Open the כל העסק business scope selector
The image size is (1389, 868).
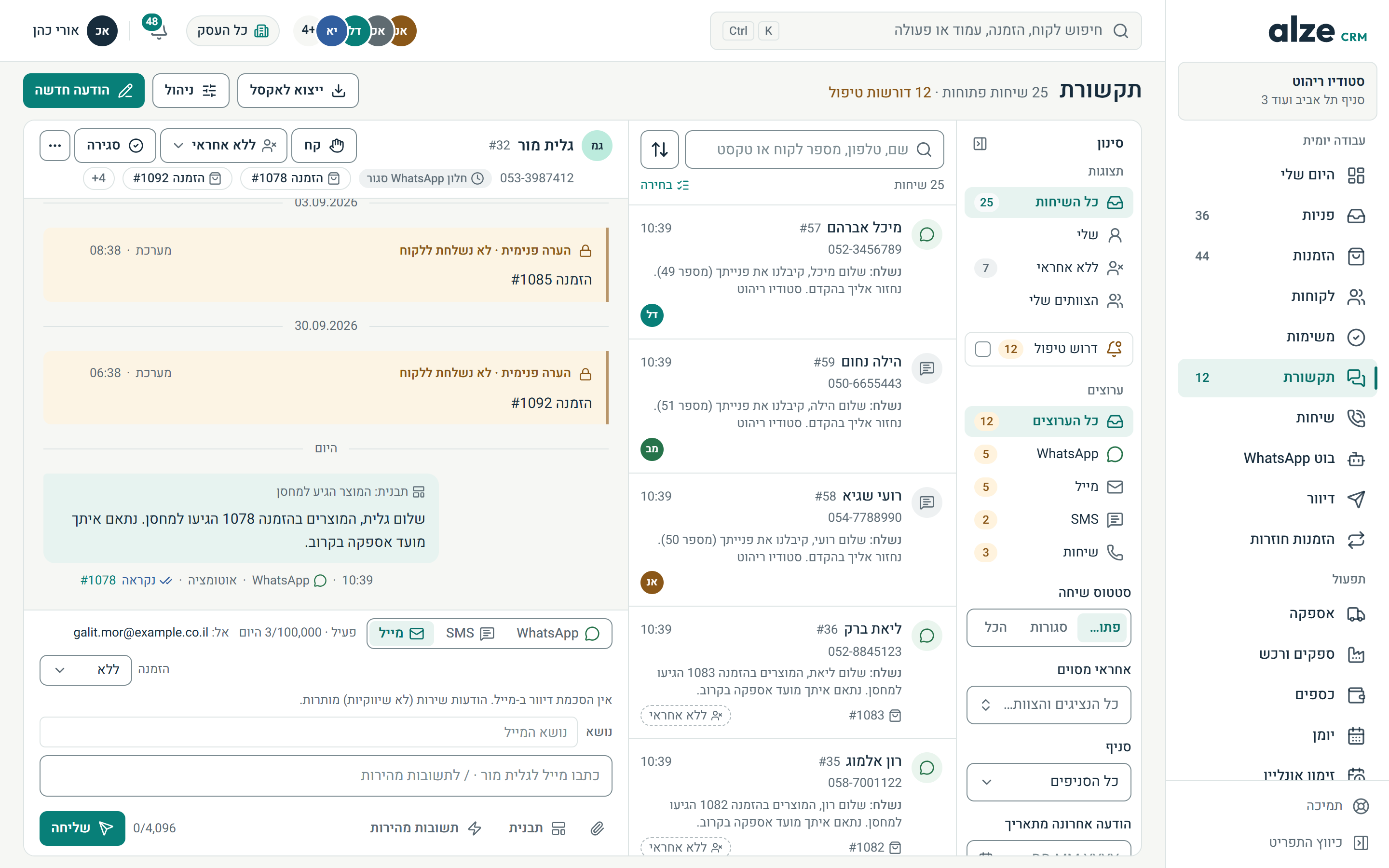[232, 30]
